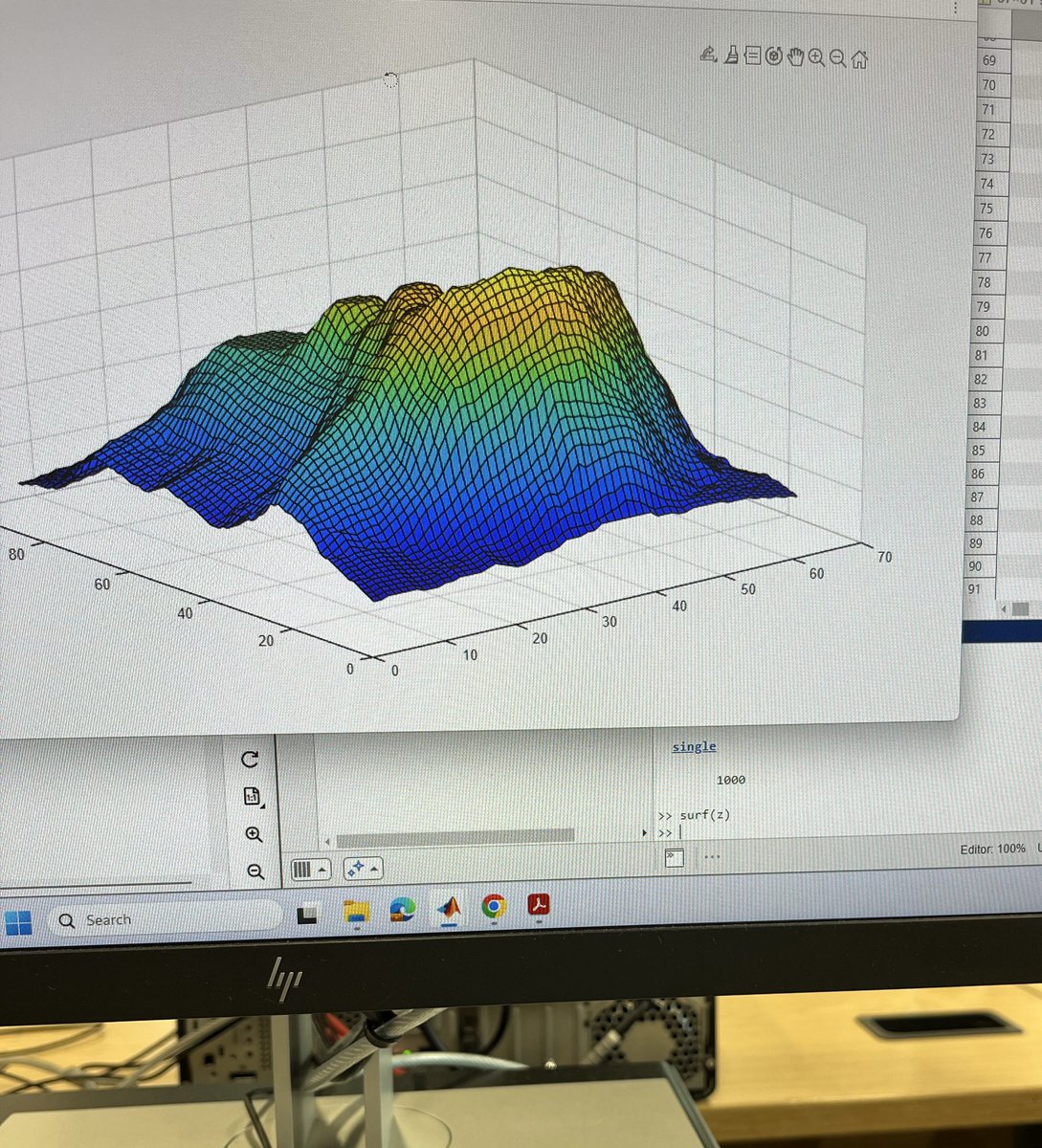Viewport: 1042px width, 1148px height.
Task: Click the 'single' hyperlink in the Command Window
Action: (x=694, y=746)
